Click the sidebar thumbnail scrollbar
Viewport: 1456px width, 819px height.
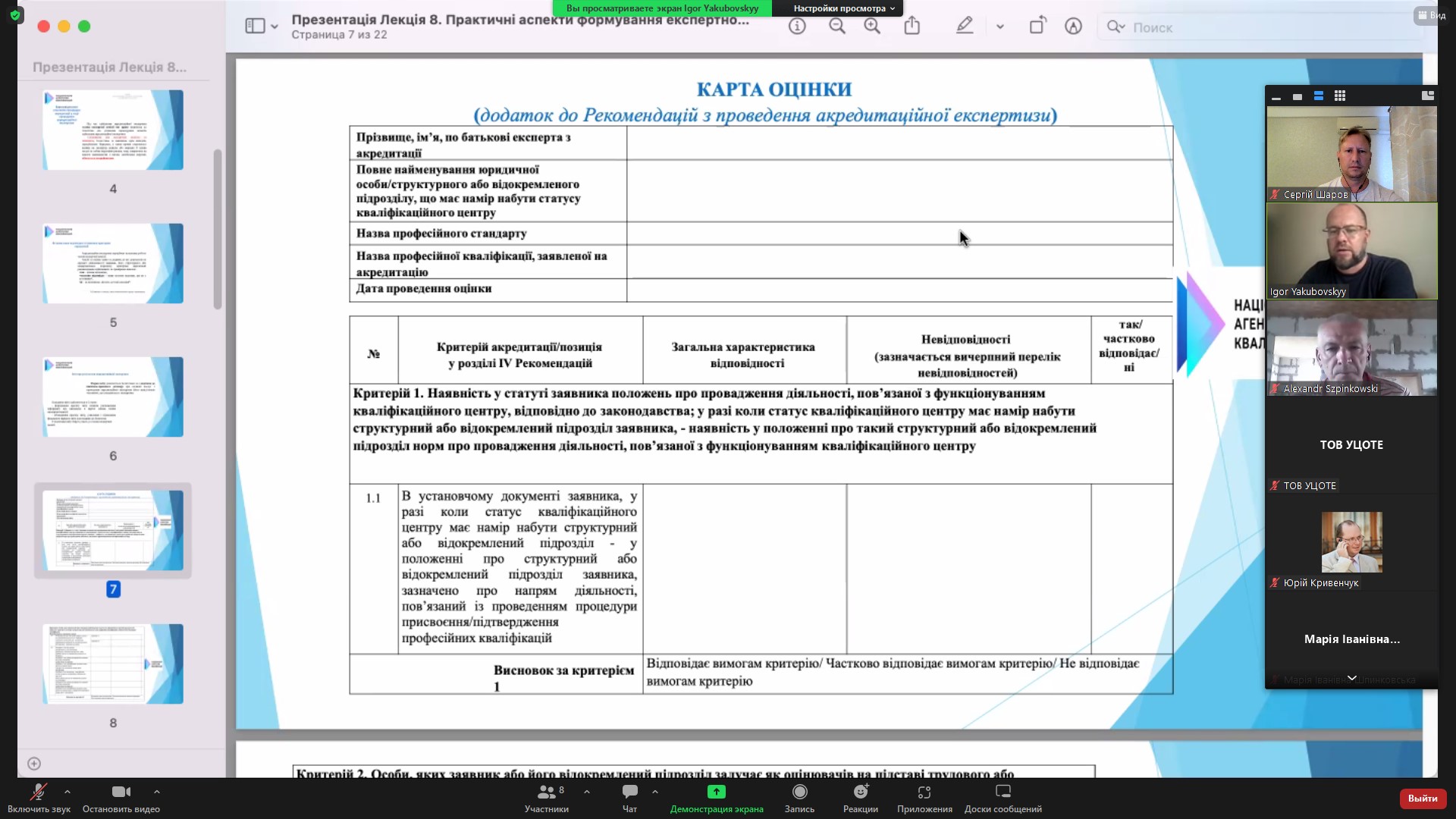[218, 229]
